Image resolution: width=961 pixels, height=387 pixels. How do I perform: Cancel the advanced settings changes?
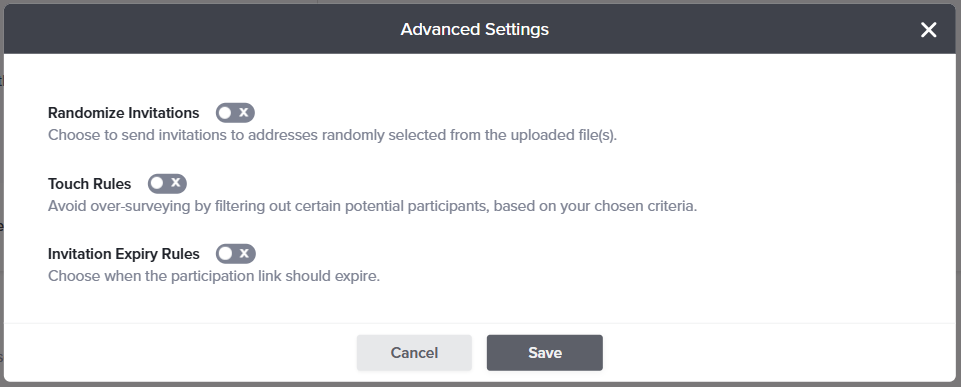pos(414,353)
